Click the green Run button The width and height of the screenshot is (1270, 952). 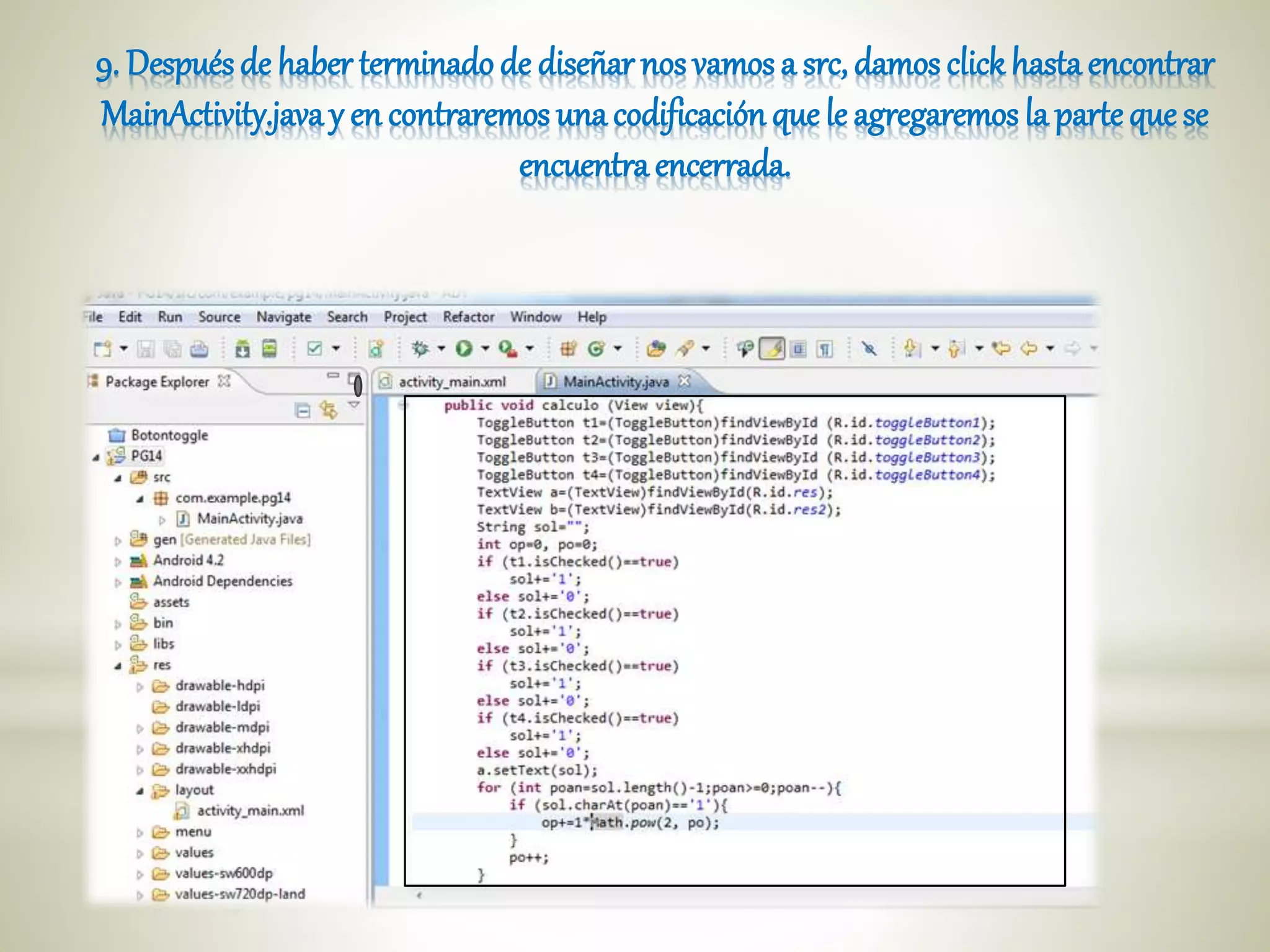pos(464,349)
